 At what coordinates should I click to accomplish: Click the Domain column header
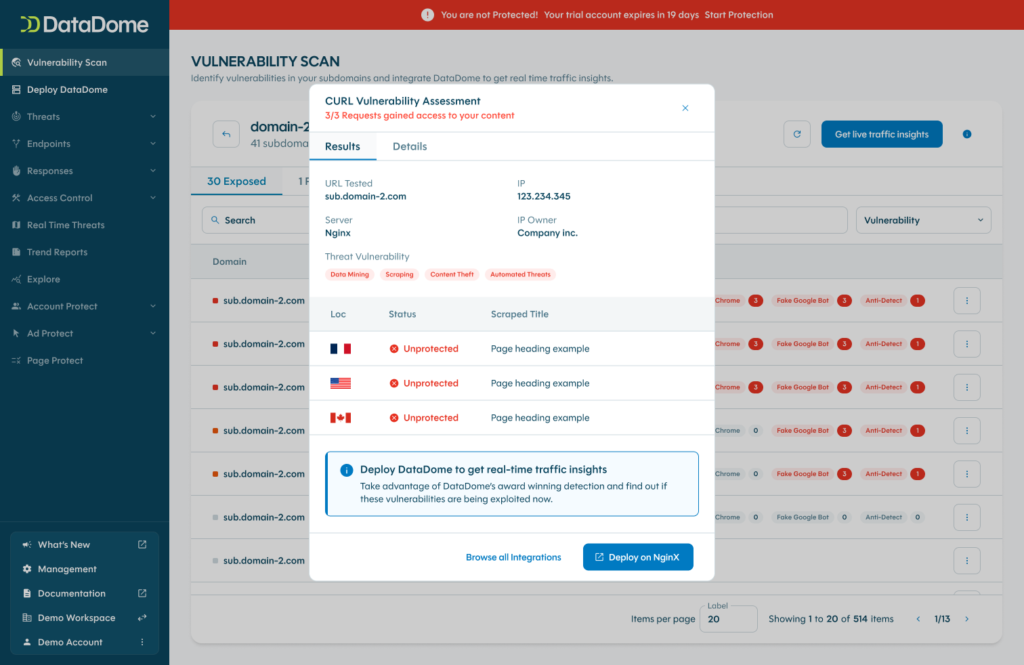[x=229, y=262]
